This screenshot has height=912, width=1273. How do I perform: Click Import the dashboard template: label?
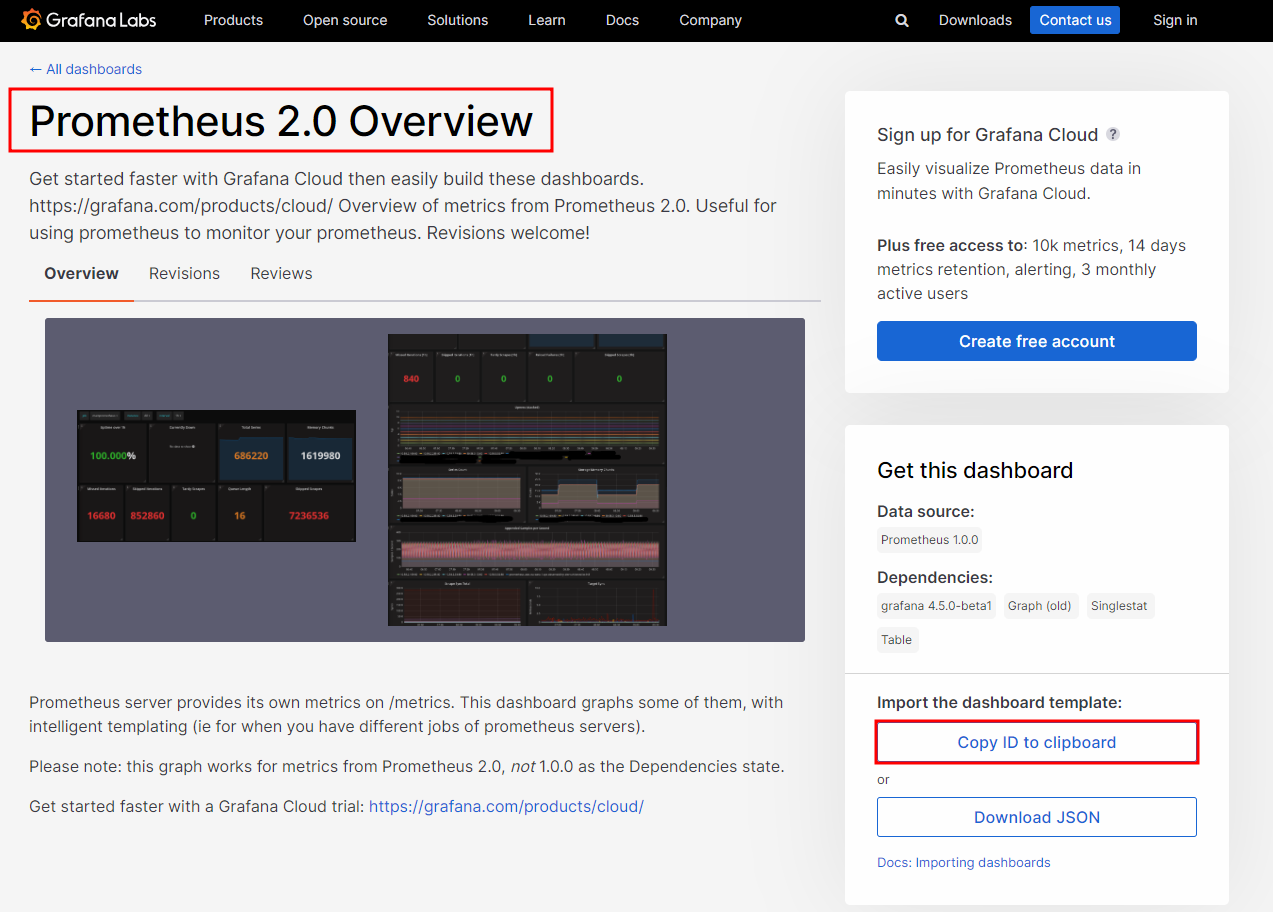click(999, 703)
